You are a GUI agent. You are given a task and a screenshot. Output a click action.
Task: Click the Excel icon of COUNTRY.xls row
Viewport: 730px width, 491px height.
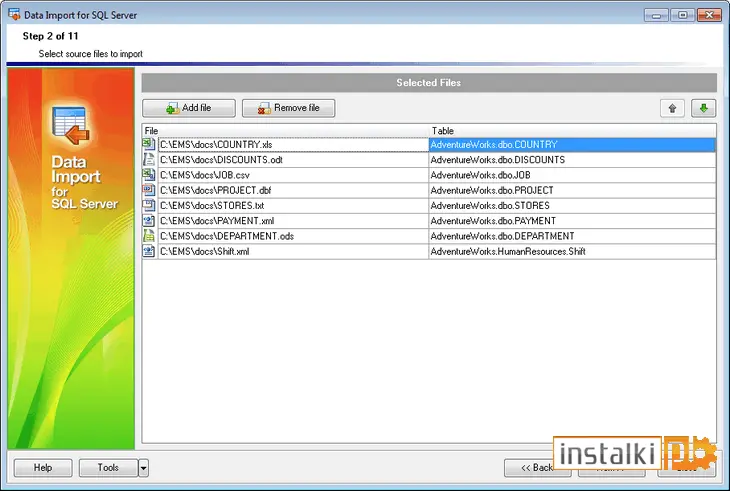(x=149, y=144)
